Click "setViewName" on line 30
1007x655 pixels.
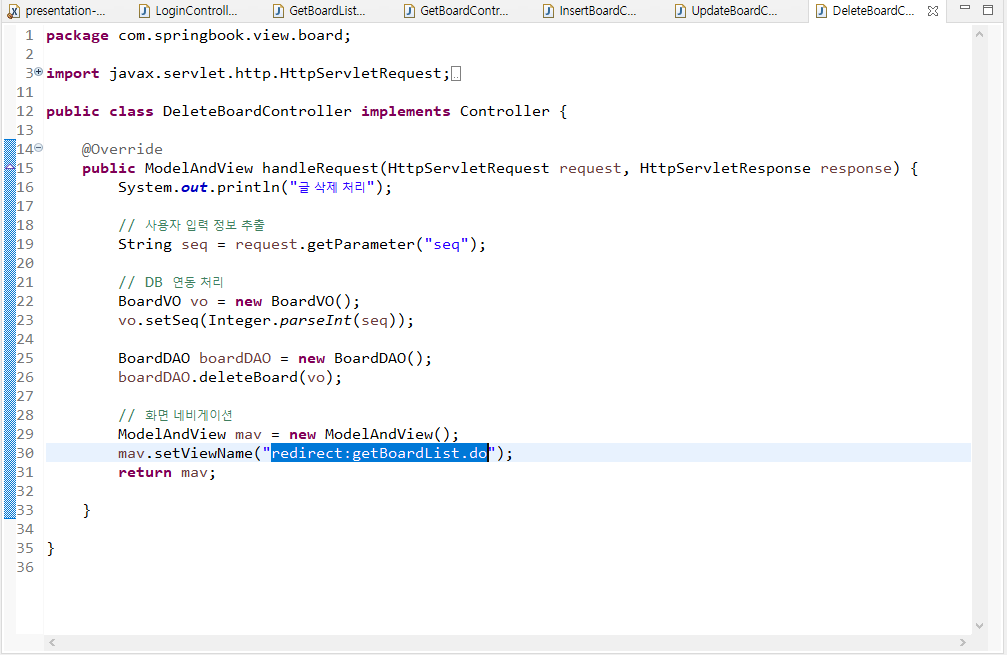[x=204, y=453]
